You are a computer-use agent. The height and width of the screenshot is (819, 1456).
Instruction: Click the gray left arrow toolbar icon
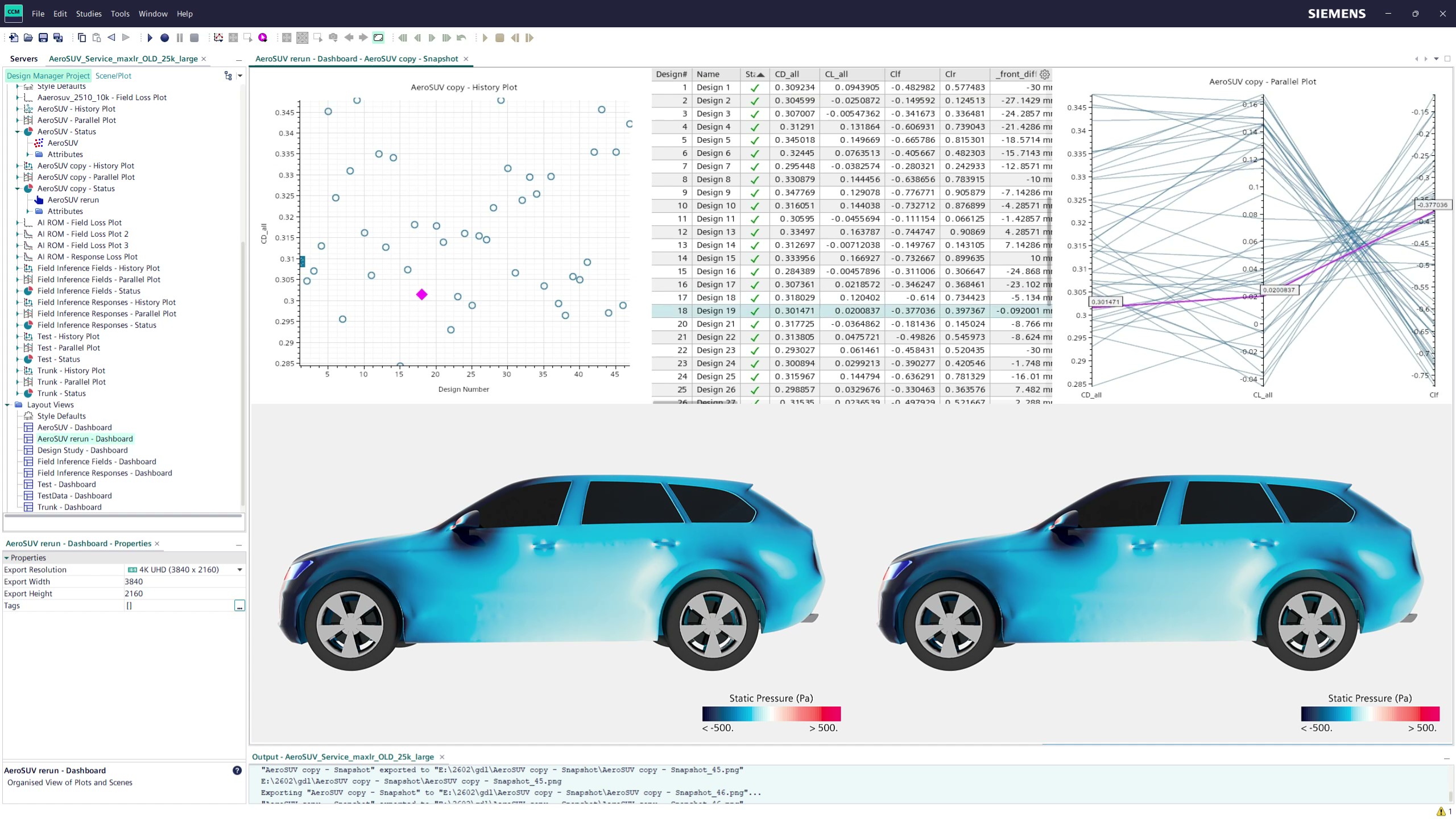pos(349,38)
